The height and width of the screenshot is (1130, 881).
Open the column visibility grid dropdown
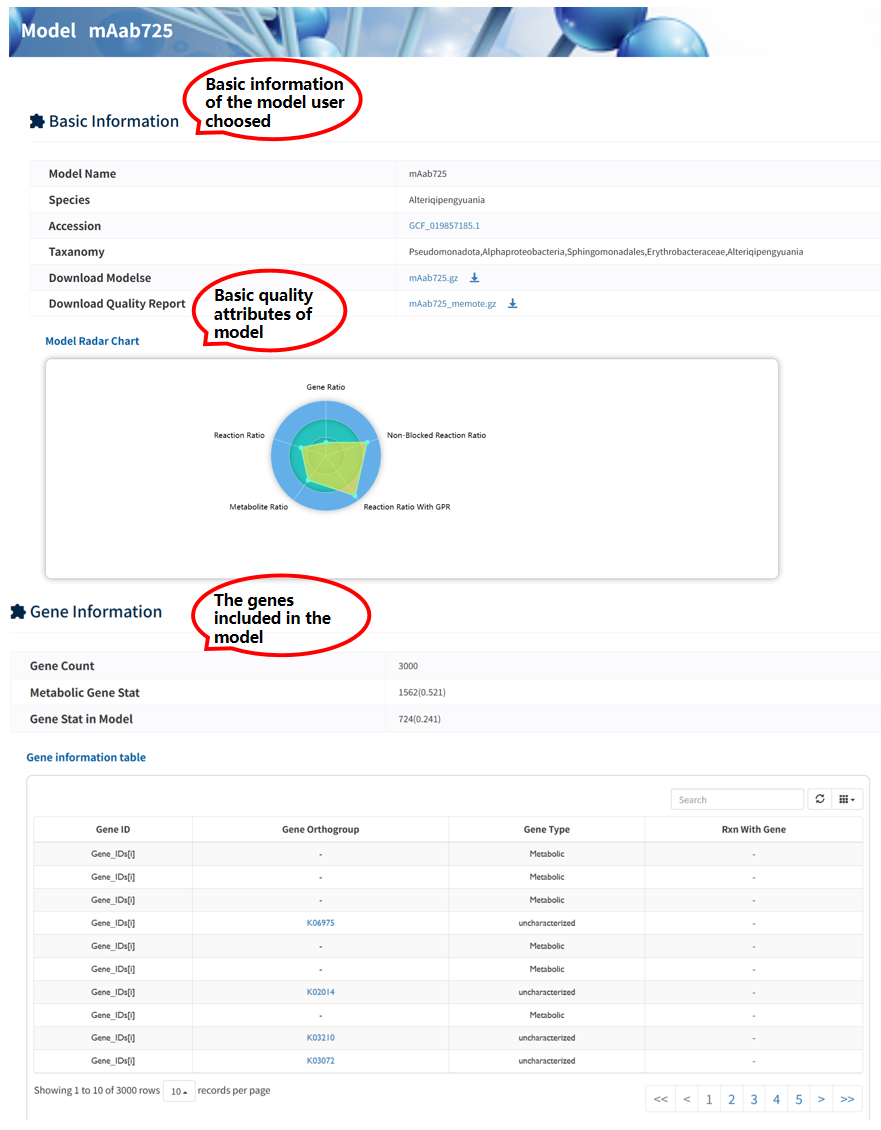(x=847, y=799)
